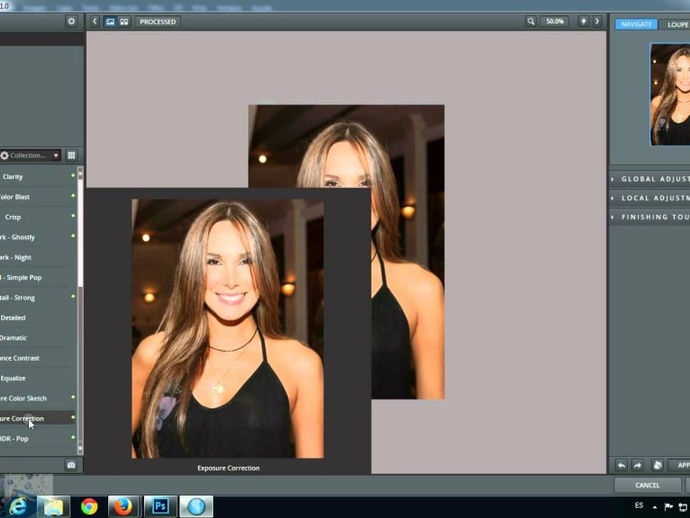Select the Crisp preset
690x518 pixels.
pyautogui.click(x=38, y=217)
